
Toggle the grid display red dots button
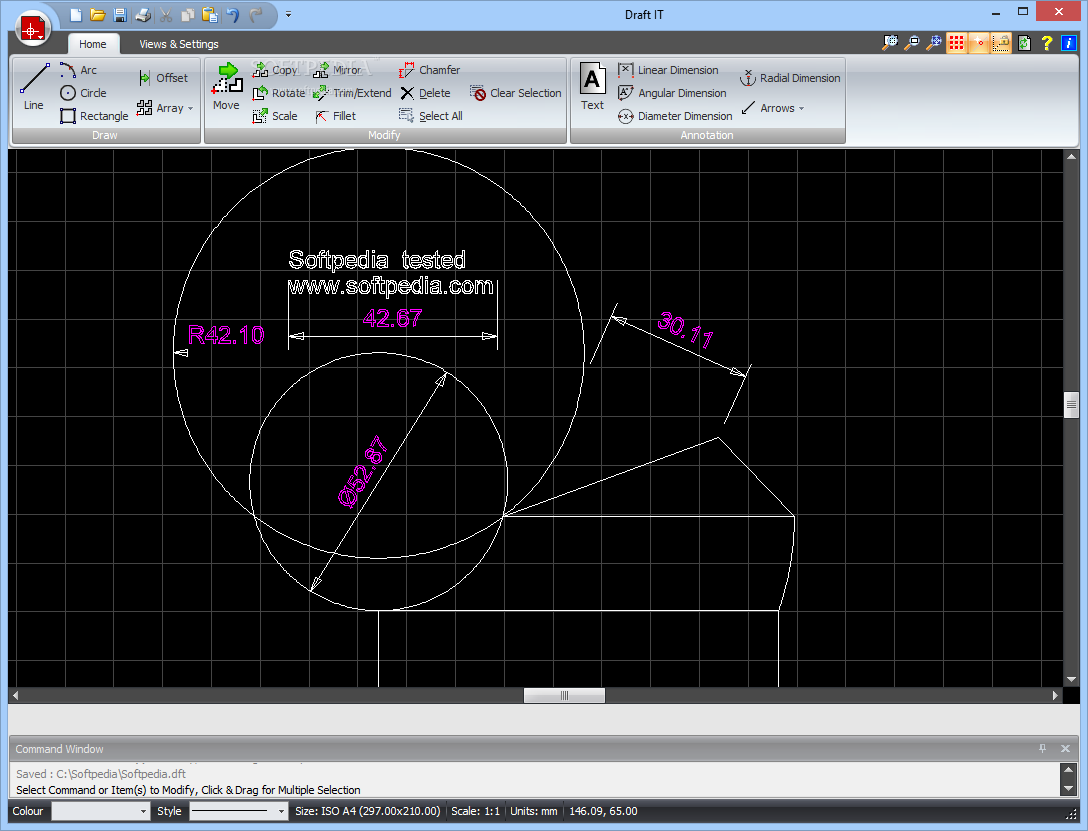click(957, 43)
